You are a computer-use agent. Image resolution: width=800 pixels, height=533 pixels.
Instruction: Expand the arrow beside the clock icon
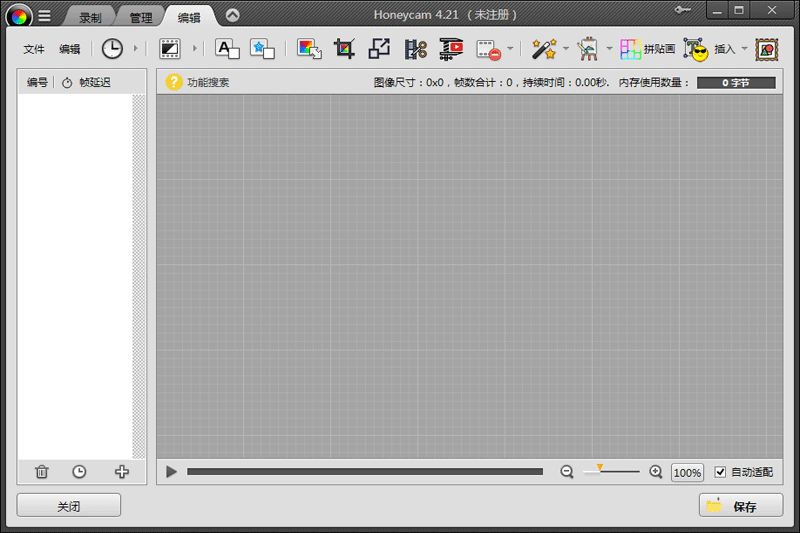coord(136,49)
